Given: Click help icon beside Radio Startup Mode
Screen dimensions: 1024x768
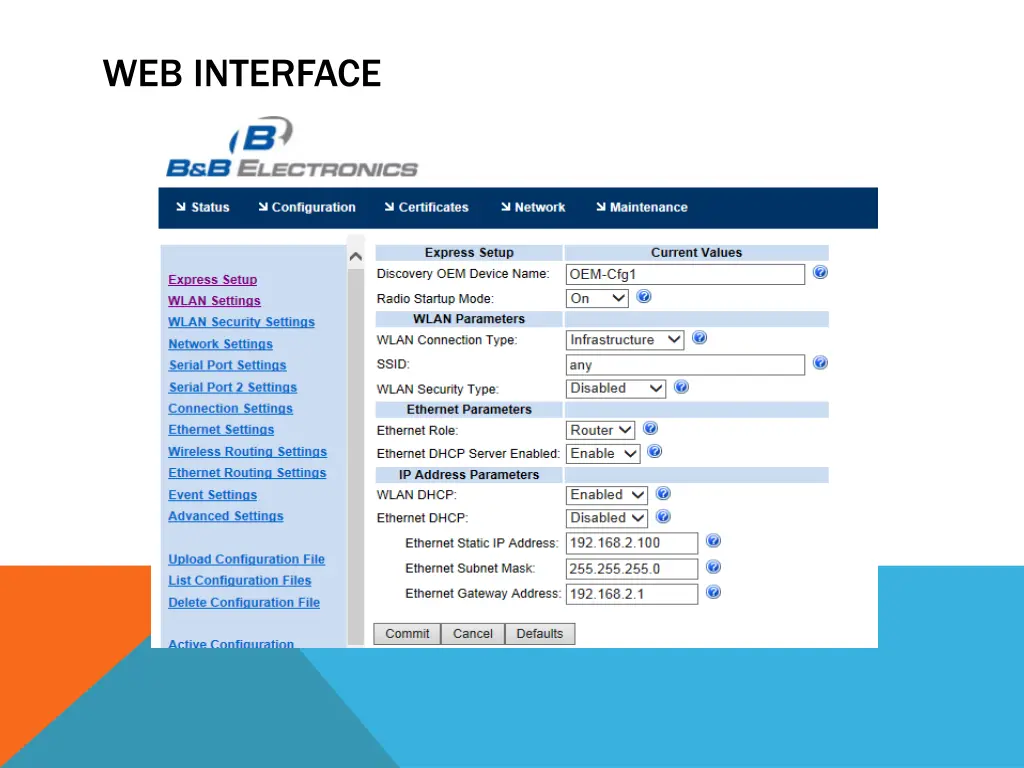Looking at the screenshot, I should (x=644, y=296).
